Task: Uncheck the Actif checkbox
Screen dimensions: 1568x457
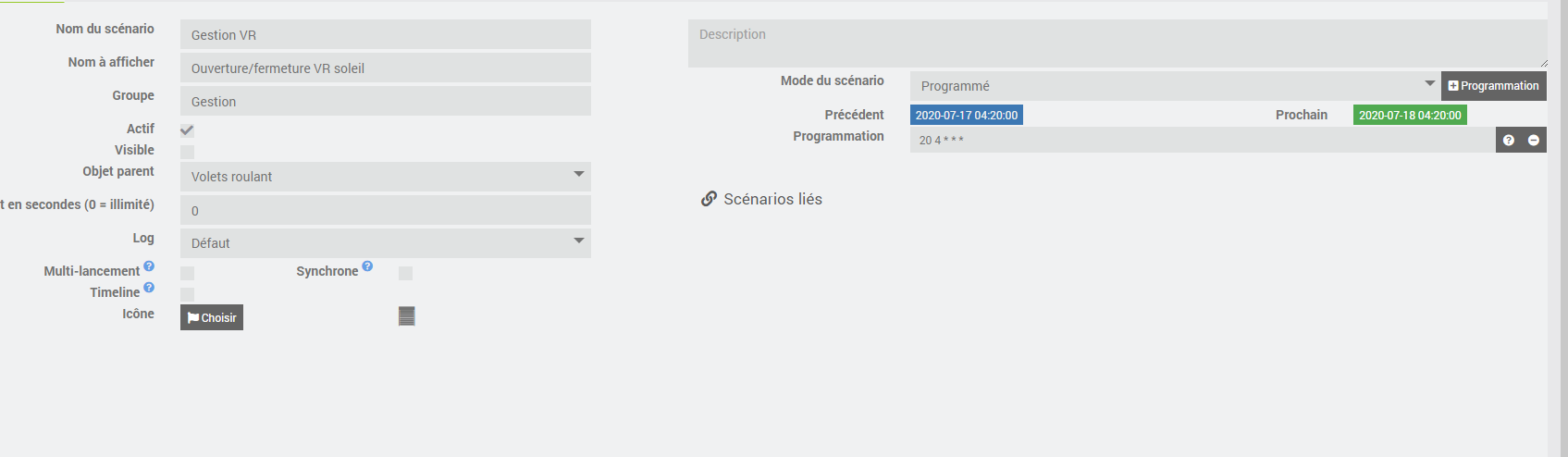Action: click(187, 130)
